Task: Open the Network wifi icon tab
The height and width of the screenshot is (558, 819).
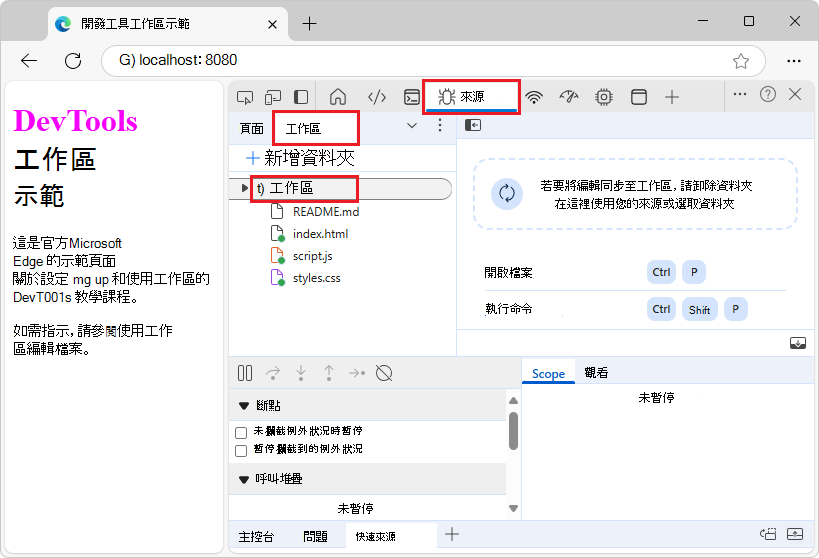Action: 534,97
